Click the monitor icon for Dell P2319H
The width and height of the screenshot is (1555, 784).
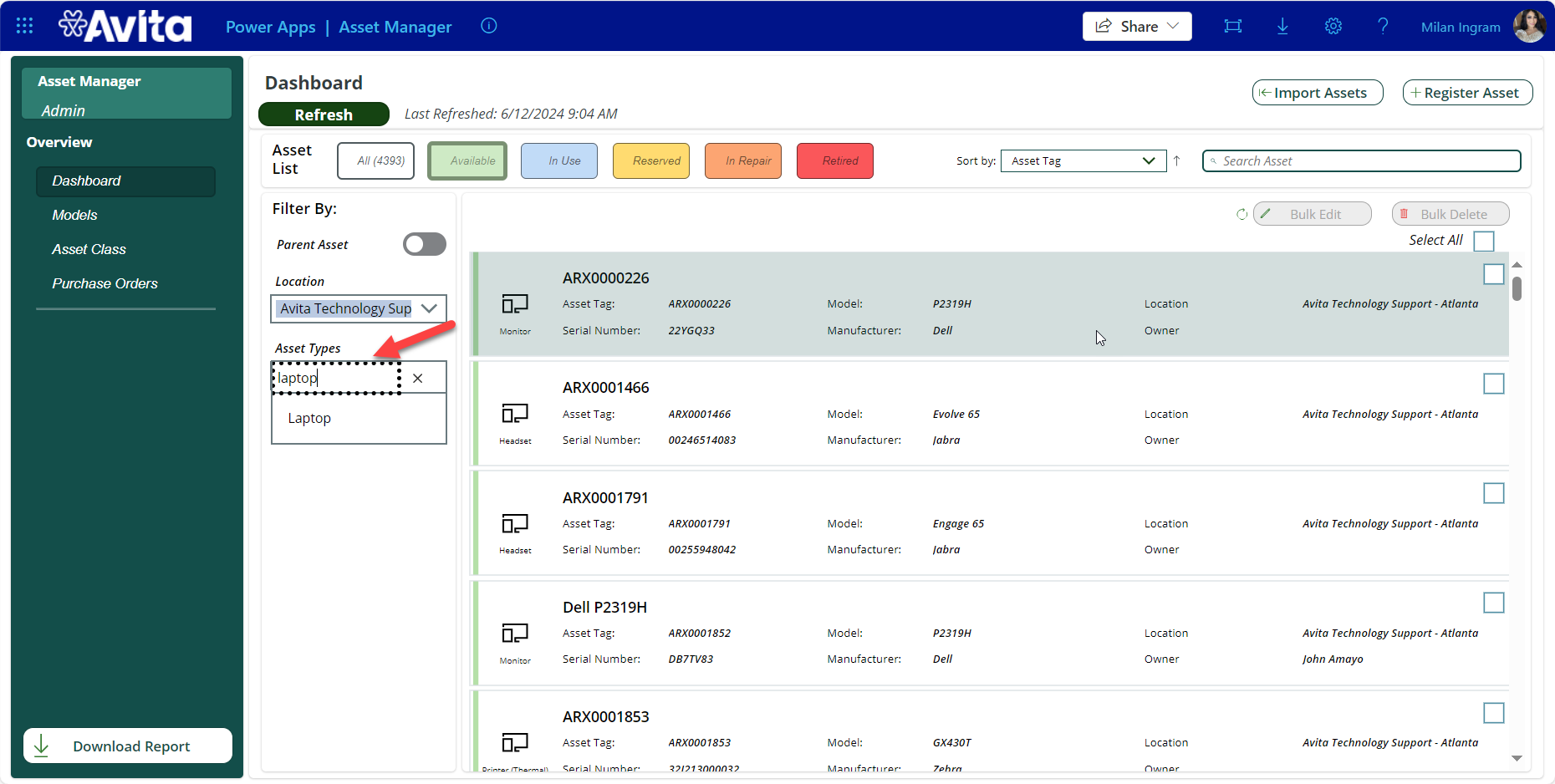[x=515, y=633]
